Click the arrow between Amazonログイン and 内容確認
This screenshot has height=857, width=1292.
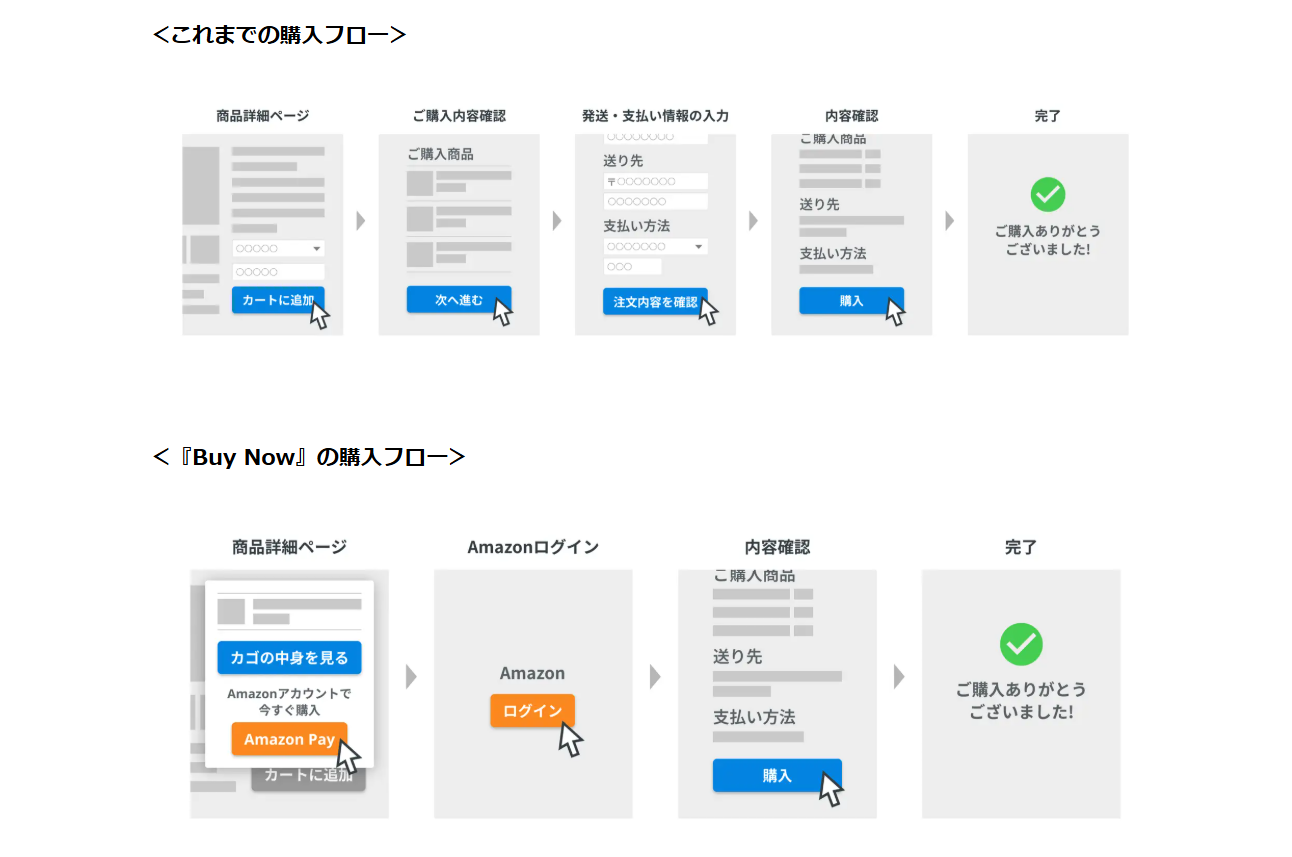(x=655, y=677)
